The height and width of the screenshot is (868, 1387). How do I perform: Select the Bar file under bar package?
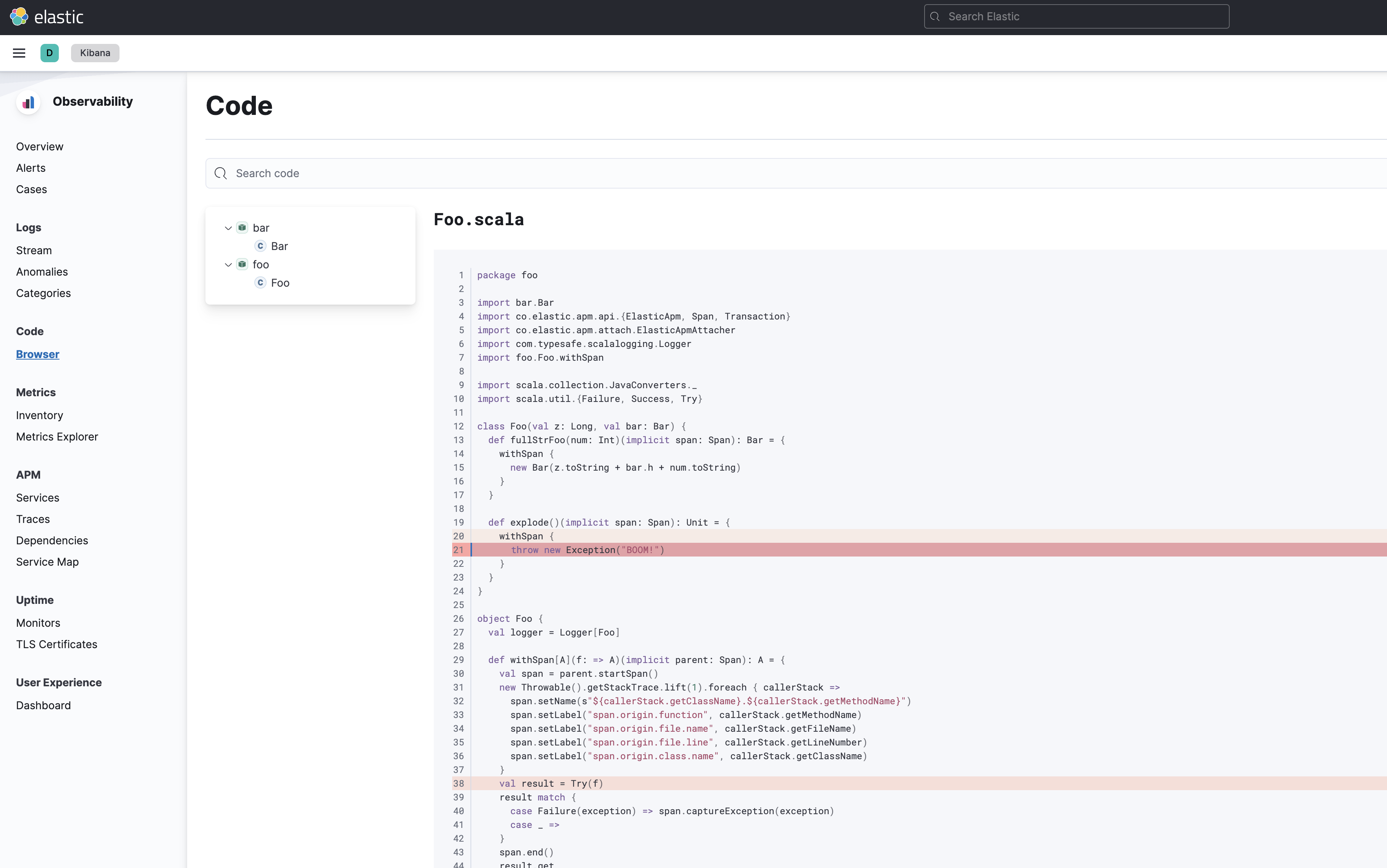tap(279, 246)
